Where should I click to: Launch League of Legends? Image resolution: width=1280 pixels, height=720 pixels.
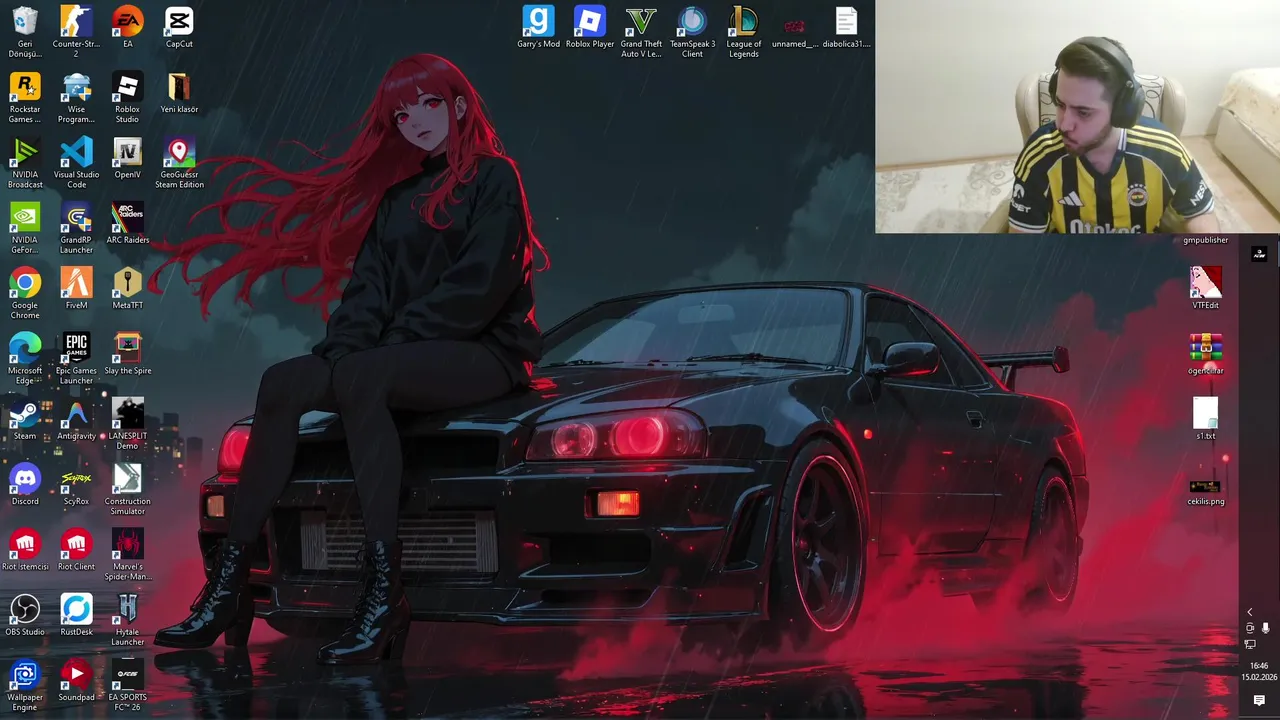click(743, 32)
